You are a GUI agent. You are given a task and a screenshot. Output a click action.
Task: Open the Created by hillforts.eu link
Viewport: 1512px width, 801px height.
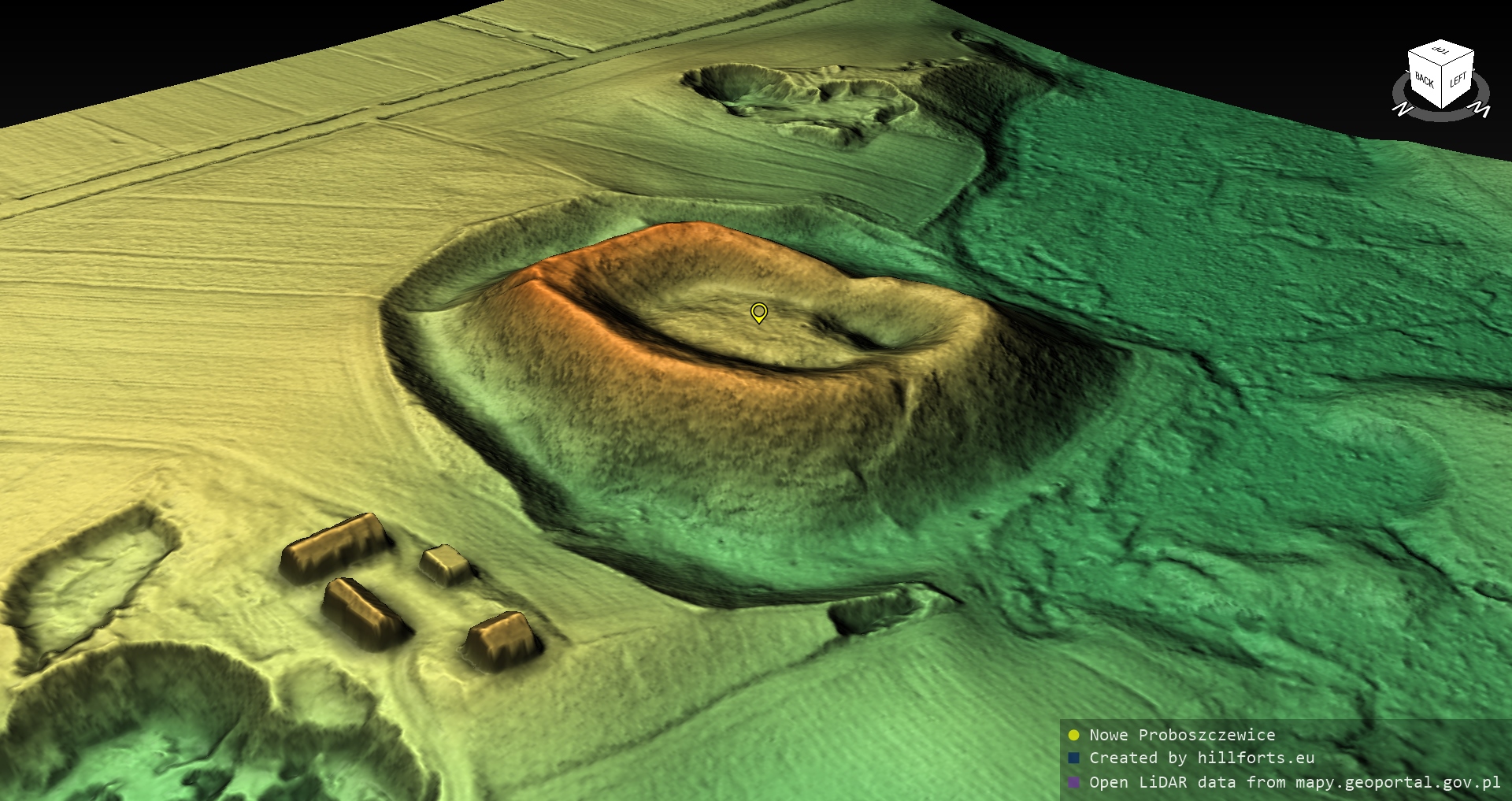click(x=1201, y=758)
